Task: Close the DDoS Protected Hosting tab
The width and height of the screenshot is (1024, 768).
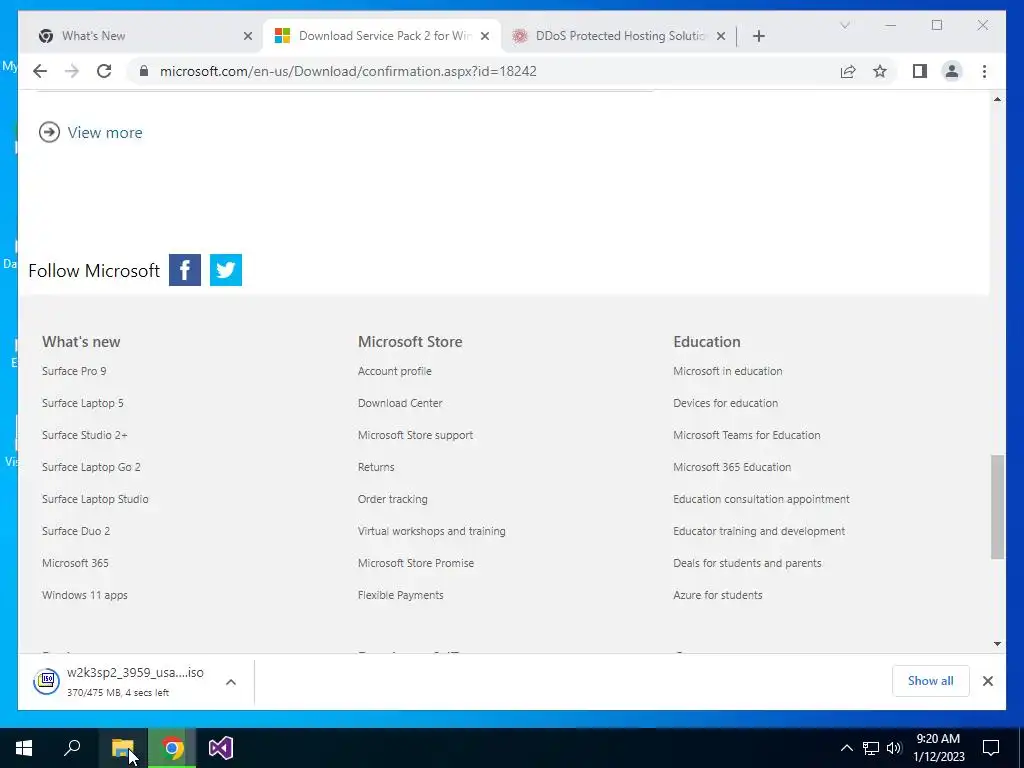Action: point(720,36)
